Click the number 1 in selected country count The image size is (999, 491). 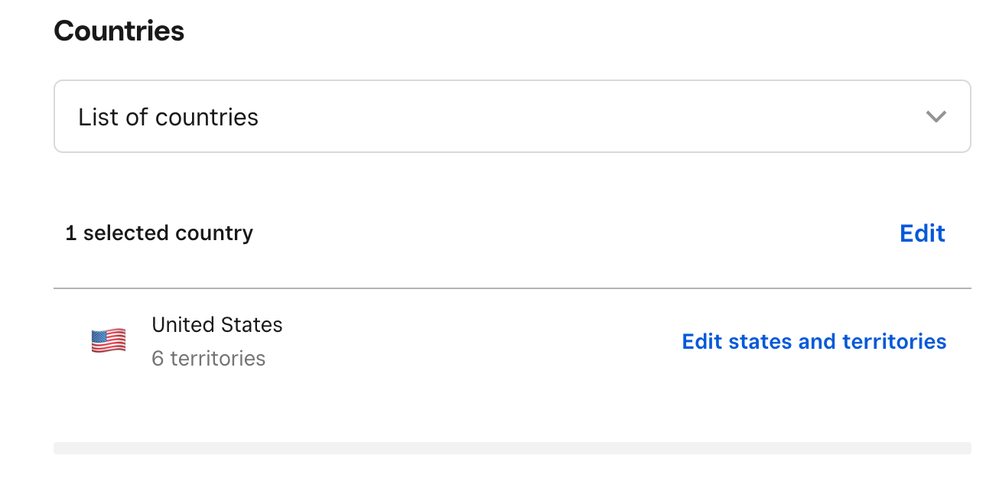(x=71, y=233)
